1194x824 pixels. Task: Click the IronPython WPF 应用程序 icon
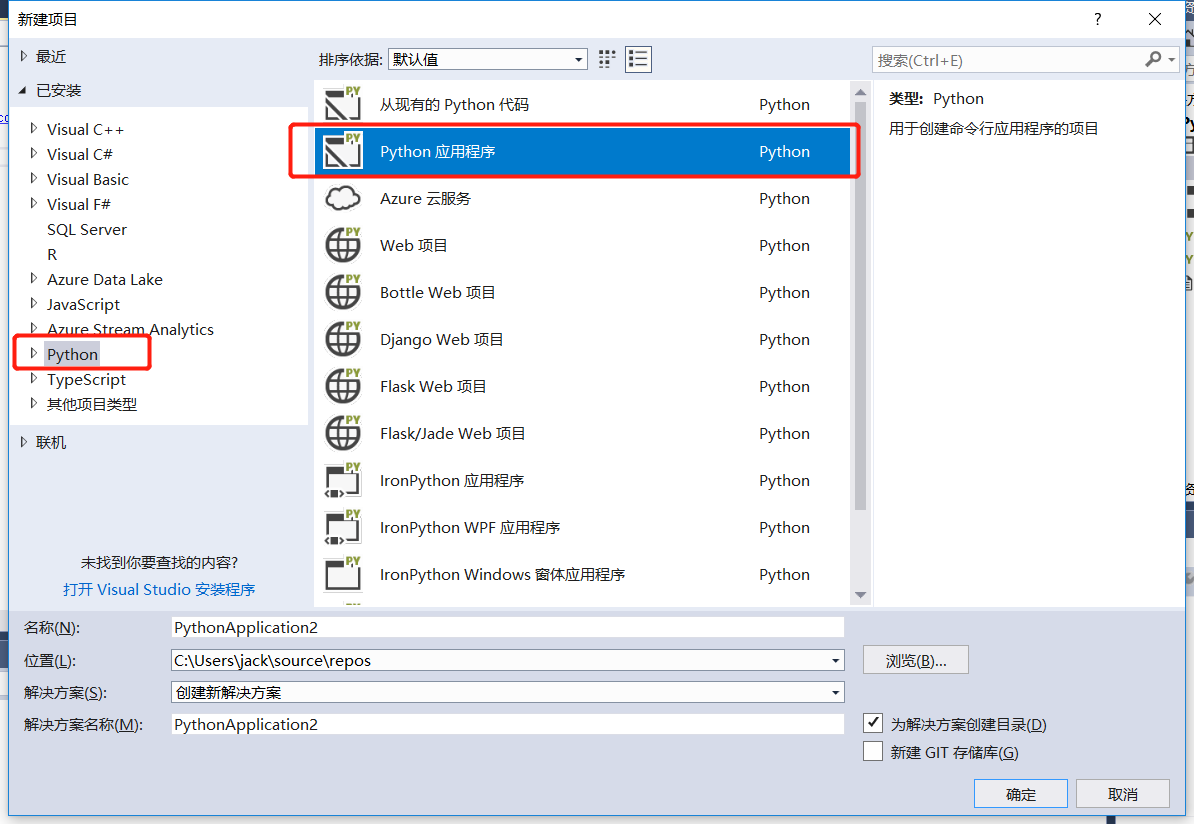[x=343, y=527]
